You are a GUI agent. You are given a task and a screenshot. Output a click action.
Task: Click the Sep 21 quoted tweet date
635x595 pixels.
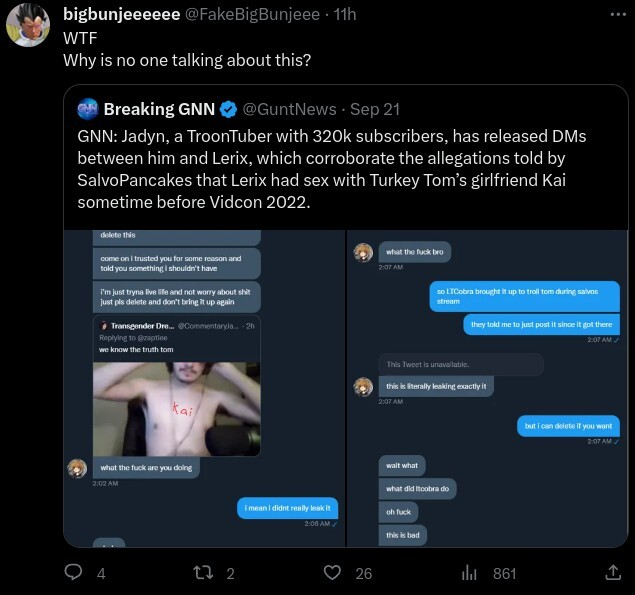[x=375, y=109]
